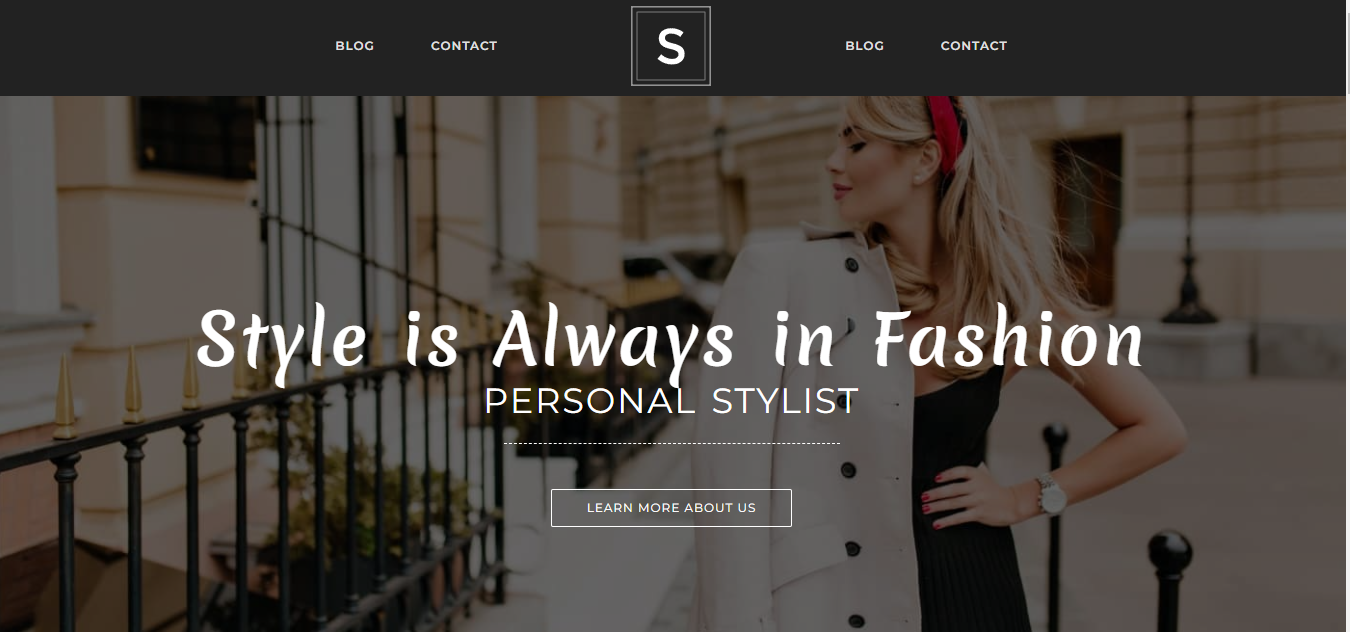Click the S logo icon in header

click(670, 46)
